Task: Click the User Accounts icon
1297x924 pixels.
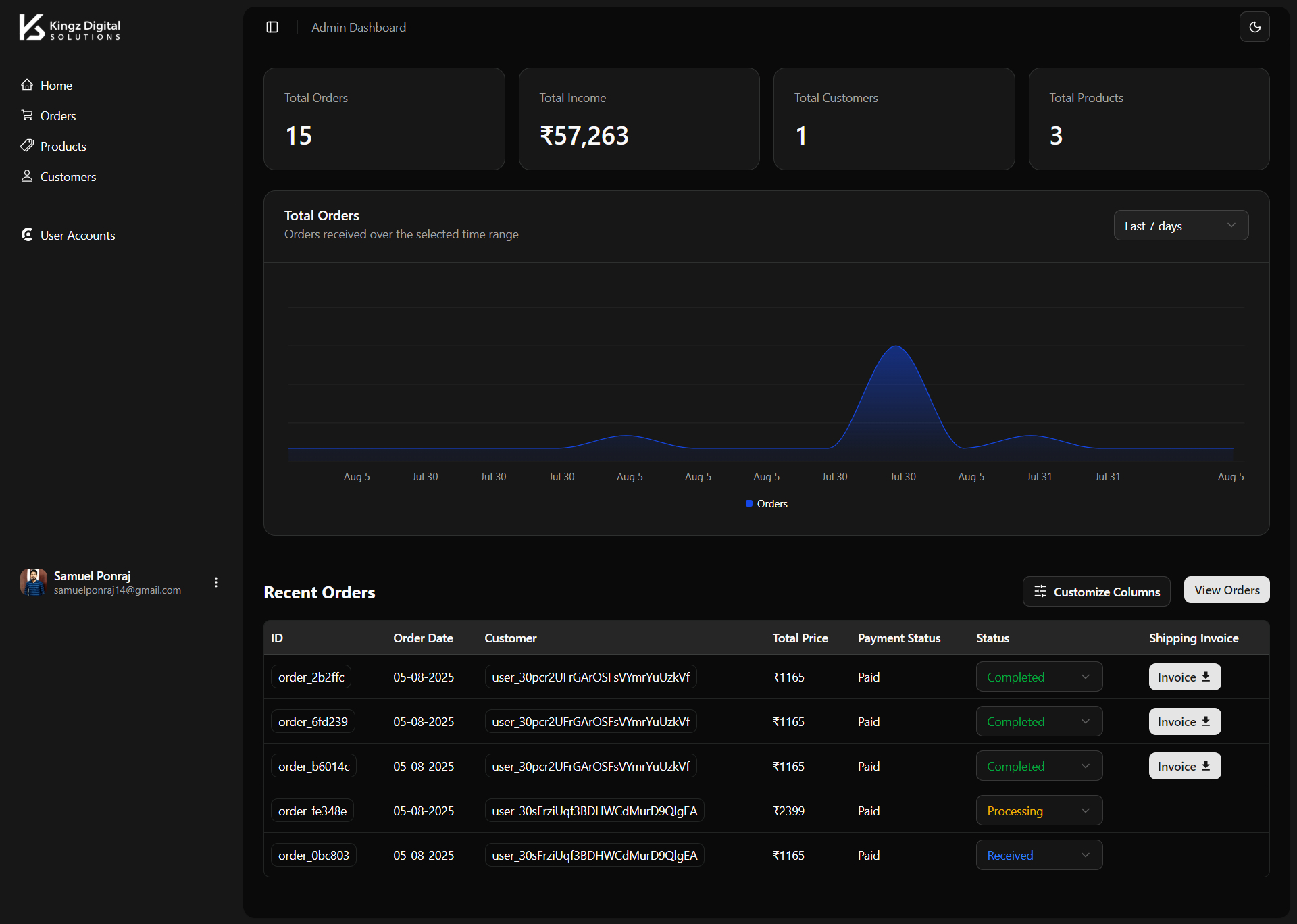Action: (x=27, y=235)
